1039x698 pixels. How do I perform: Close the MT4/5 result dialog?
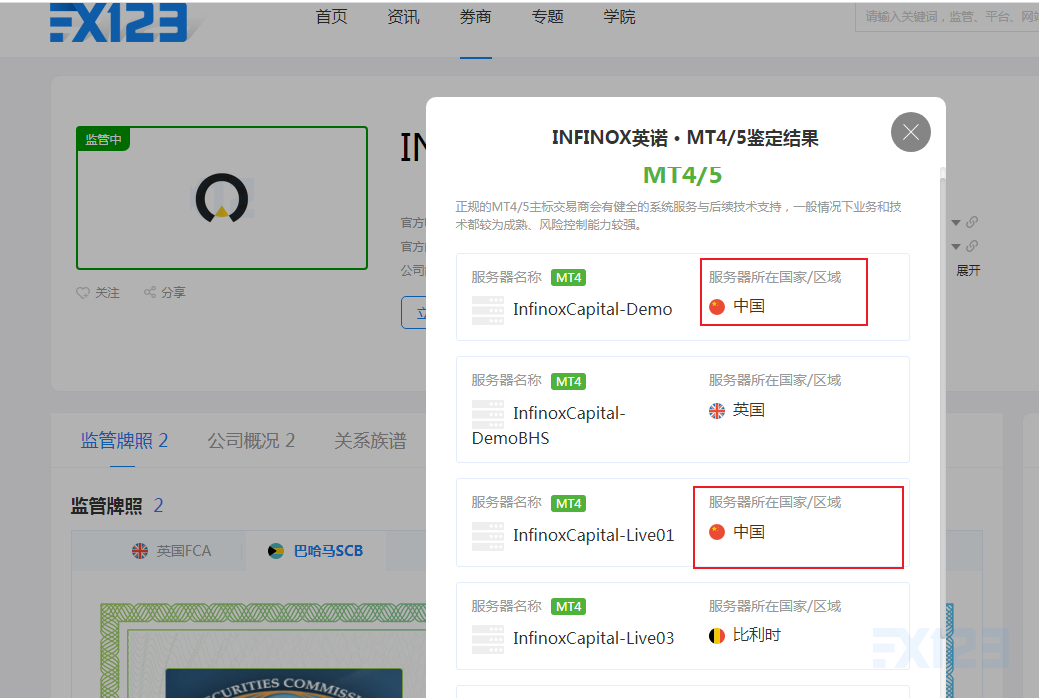coord(910,132)
